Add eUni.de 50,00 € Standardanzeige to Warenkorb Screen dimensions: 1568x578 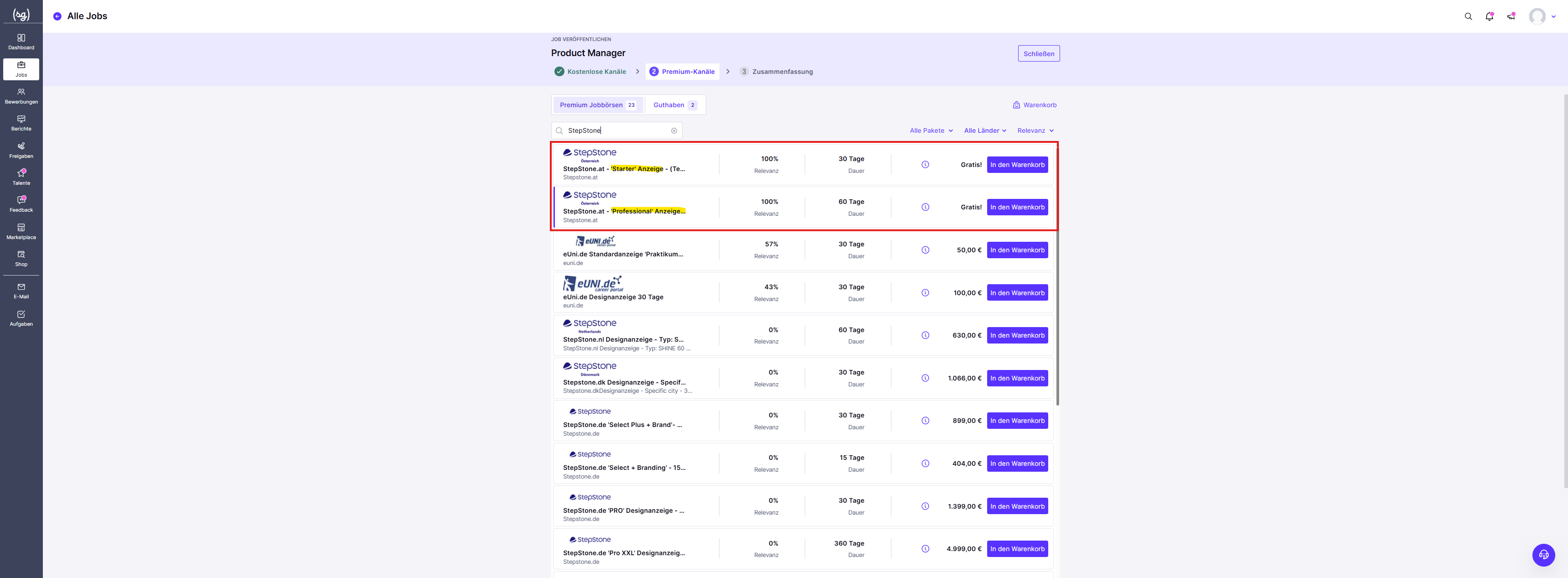(x=1017, y=250)
